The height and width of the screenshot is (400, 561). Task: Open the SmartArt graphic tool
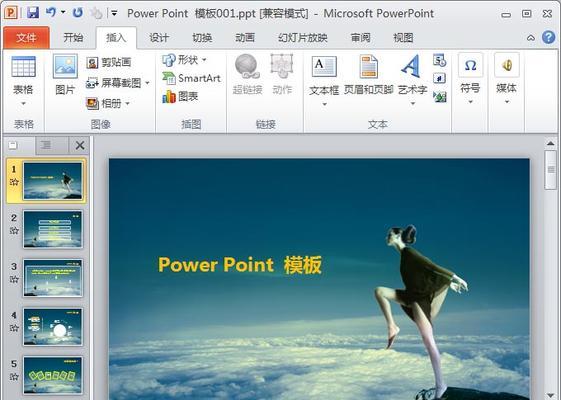point(191,78)
